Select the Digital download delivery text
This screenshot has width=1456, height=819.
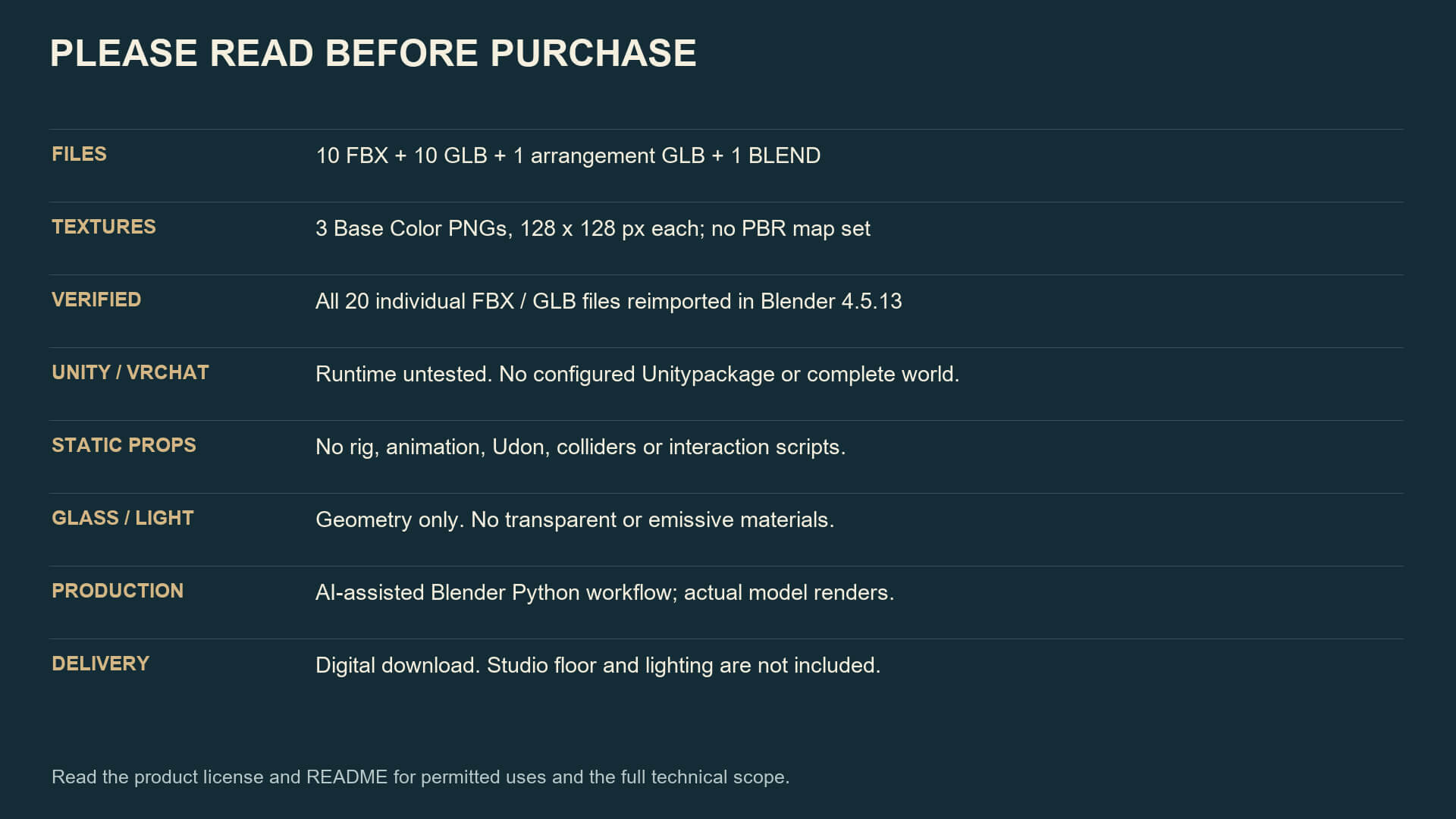598,665
